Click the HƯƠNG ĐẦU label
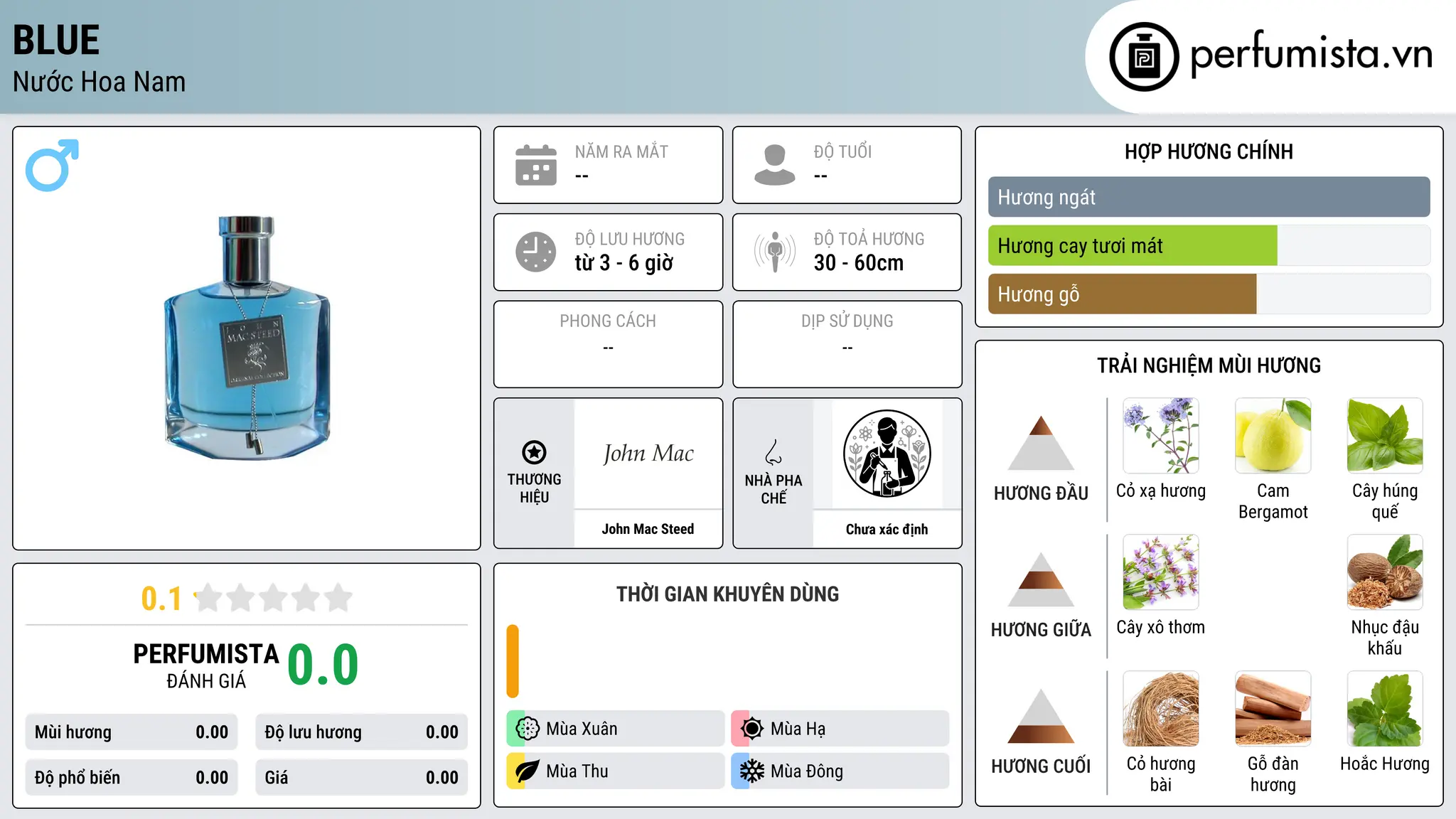 pyautogui.click(x=1041, y=493)
